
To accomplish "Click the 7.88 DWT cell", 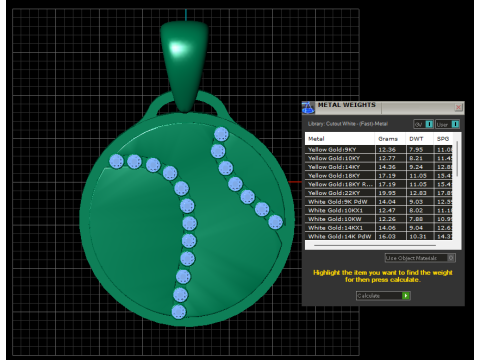I will pos(420,219).
